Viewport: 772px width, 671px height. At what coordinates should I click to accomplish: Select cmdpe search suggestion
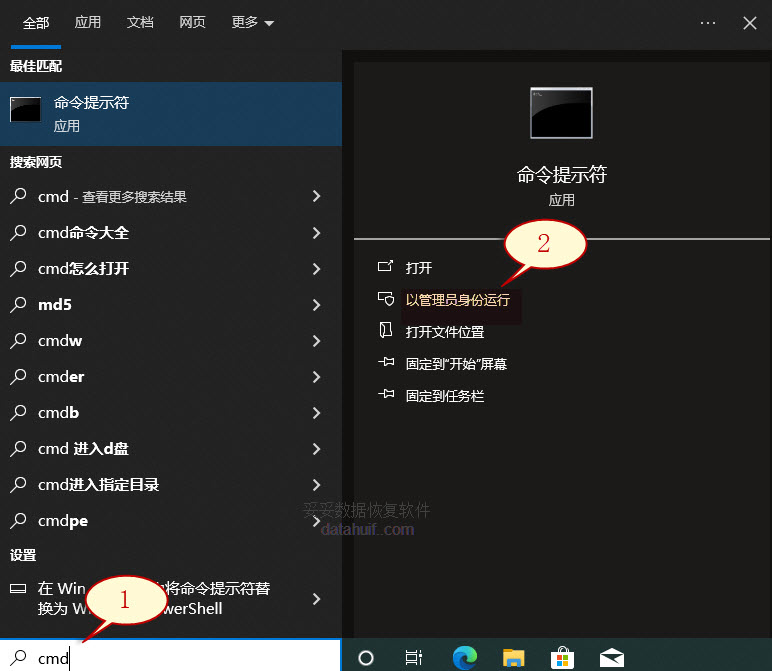coord(171,520)
